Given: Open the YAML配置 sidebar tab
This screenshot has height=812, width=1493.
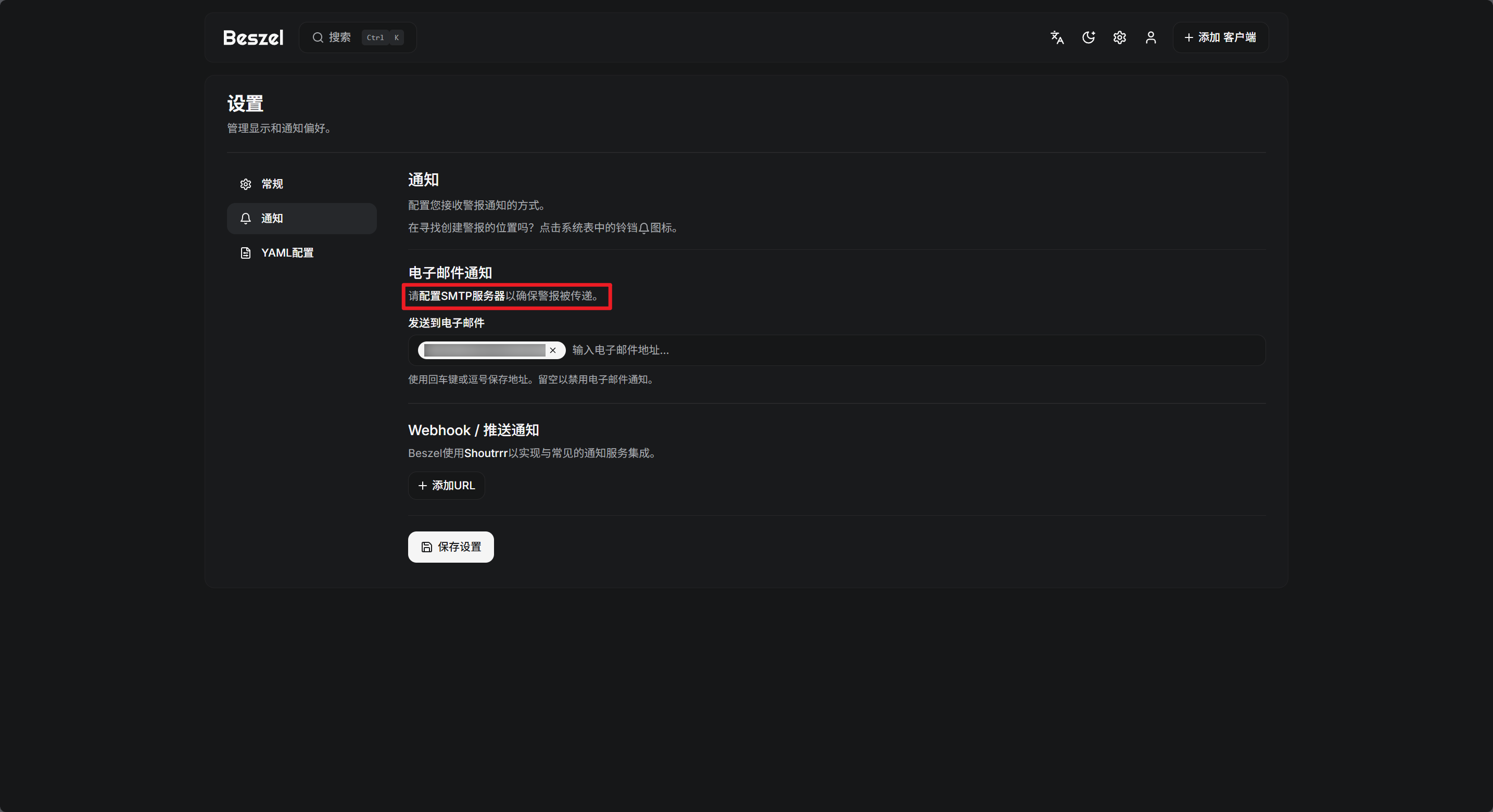Looking at the screenshot, I should 301,252.
